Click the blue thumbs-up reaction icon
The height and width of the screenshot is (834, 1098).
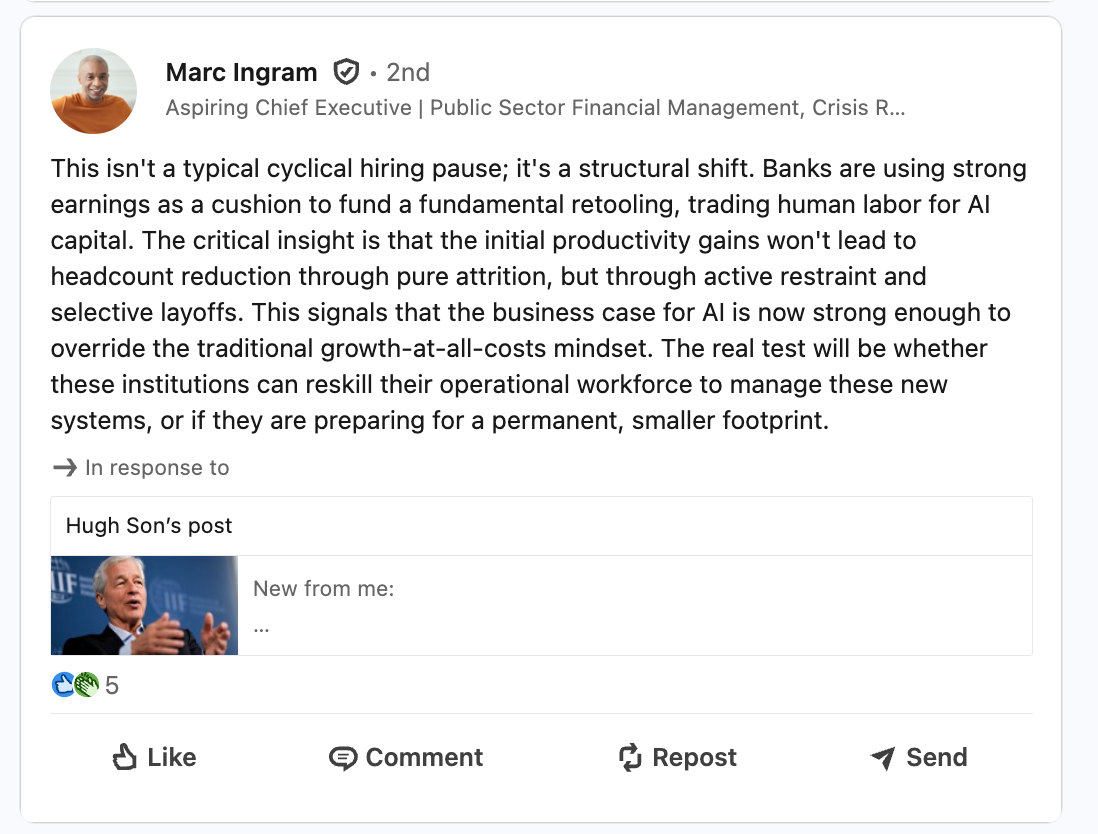pyautogui.click(x=63, y=686)
